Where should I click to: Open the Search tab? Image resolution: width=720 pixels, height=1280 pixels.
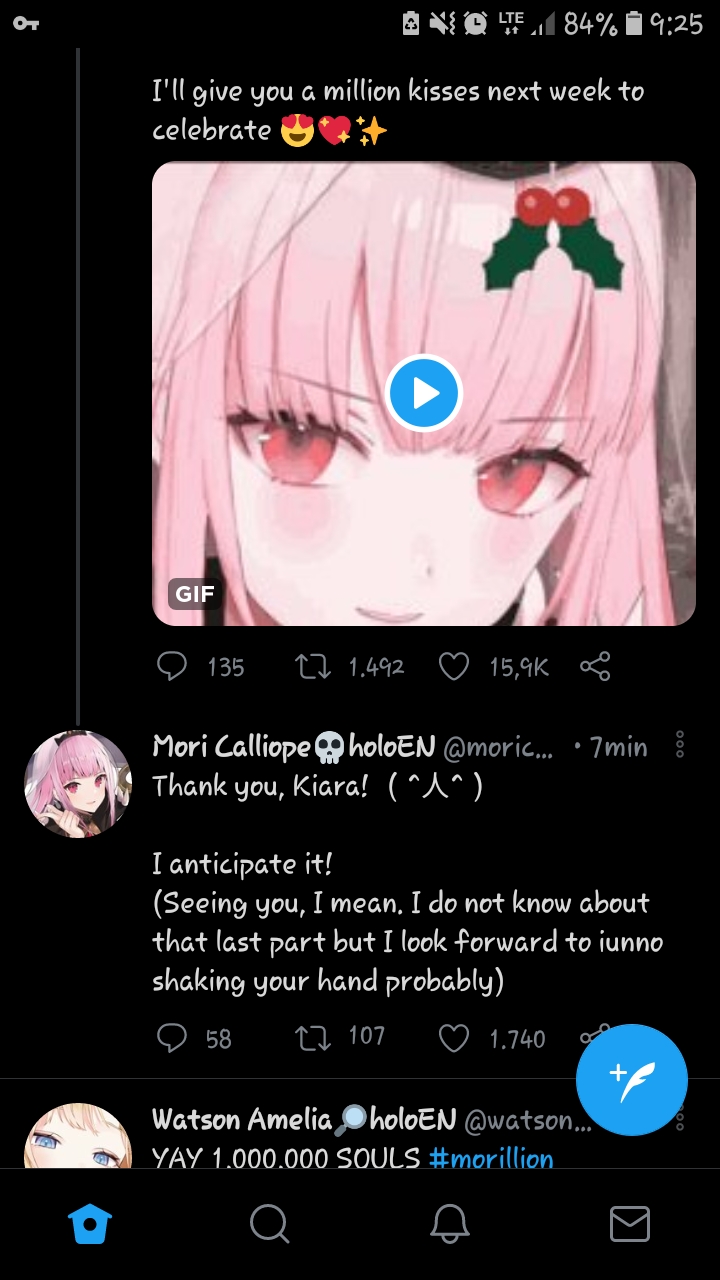270,1222
